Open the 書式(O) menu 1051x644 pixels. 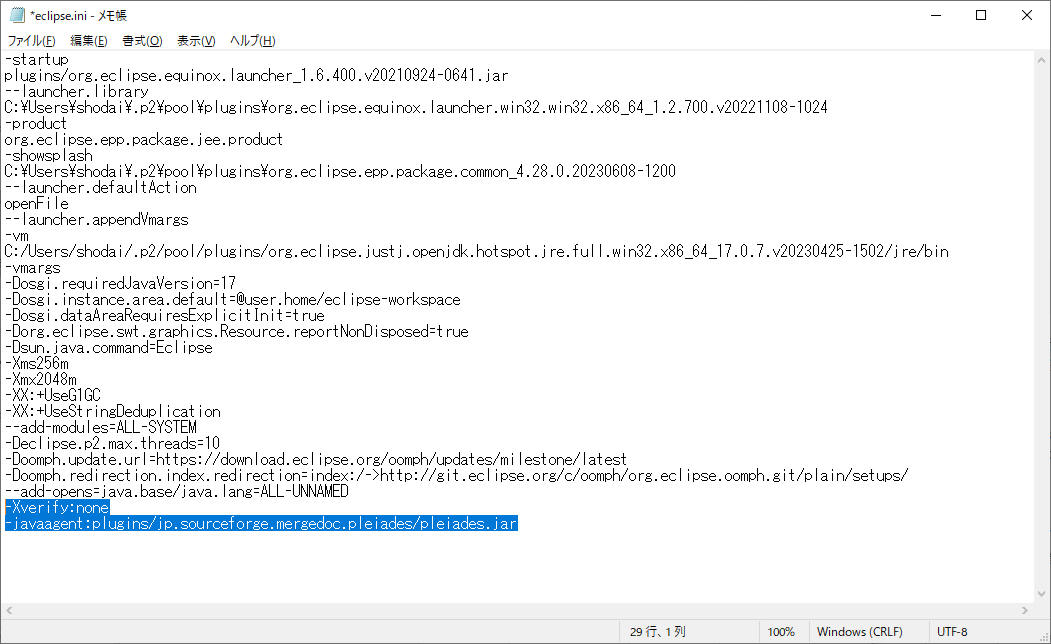(x=142, y=41)
